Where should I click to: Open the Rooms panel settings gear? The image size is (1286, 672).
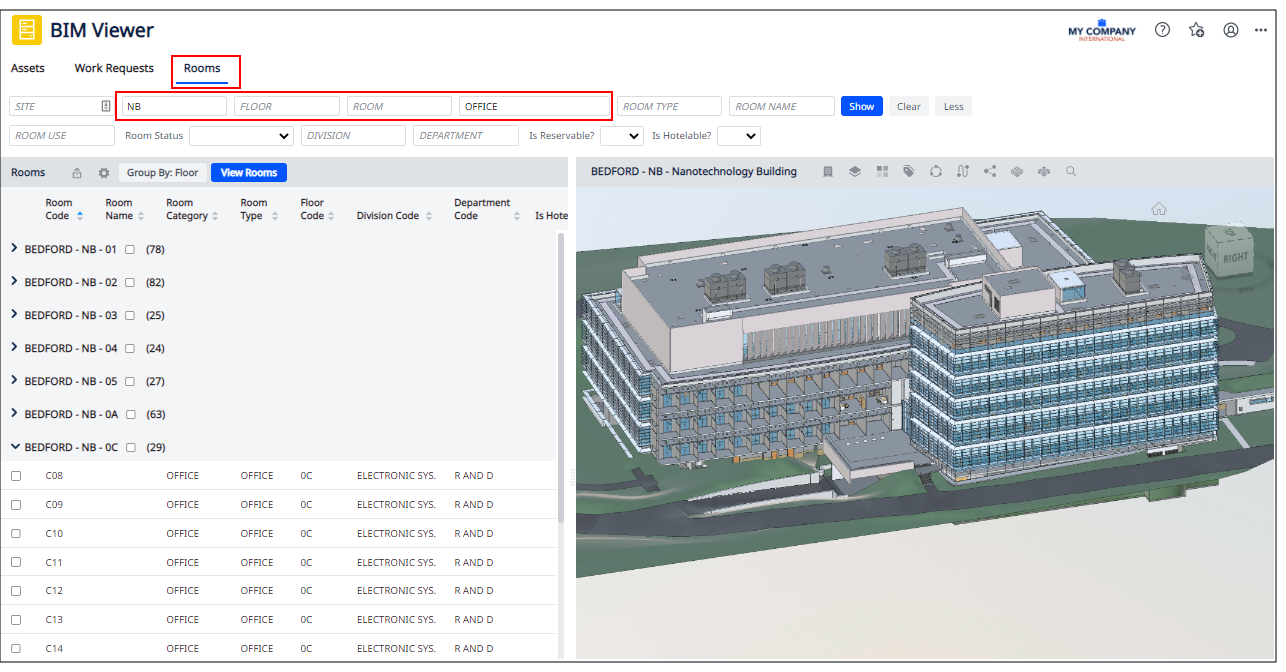104,173
